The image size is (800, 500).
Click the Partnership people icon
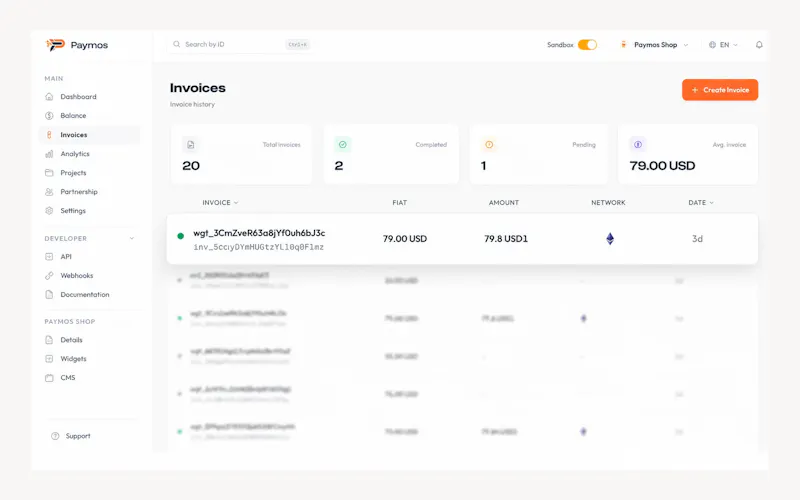point(49,192)
